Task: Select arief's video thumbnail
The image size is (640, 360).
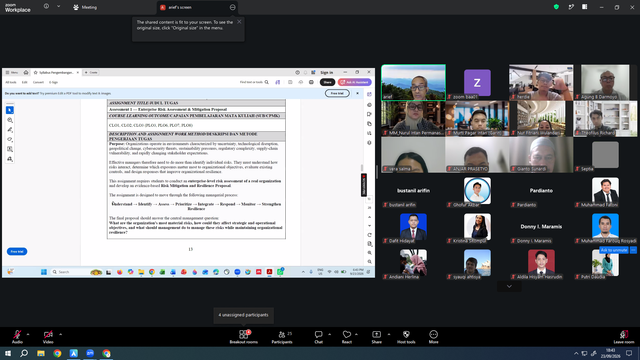Action: point(413,82)
